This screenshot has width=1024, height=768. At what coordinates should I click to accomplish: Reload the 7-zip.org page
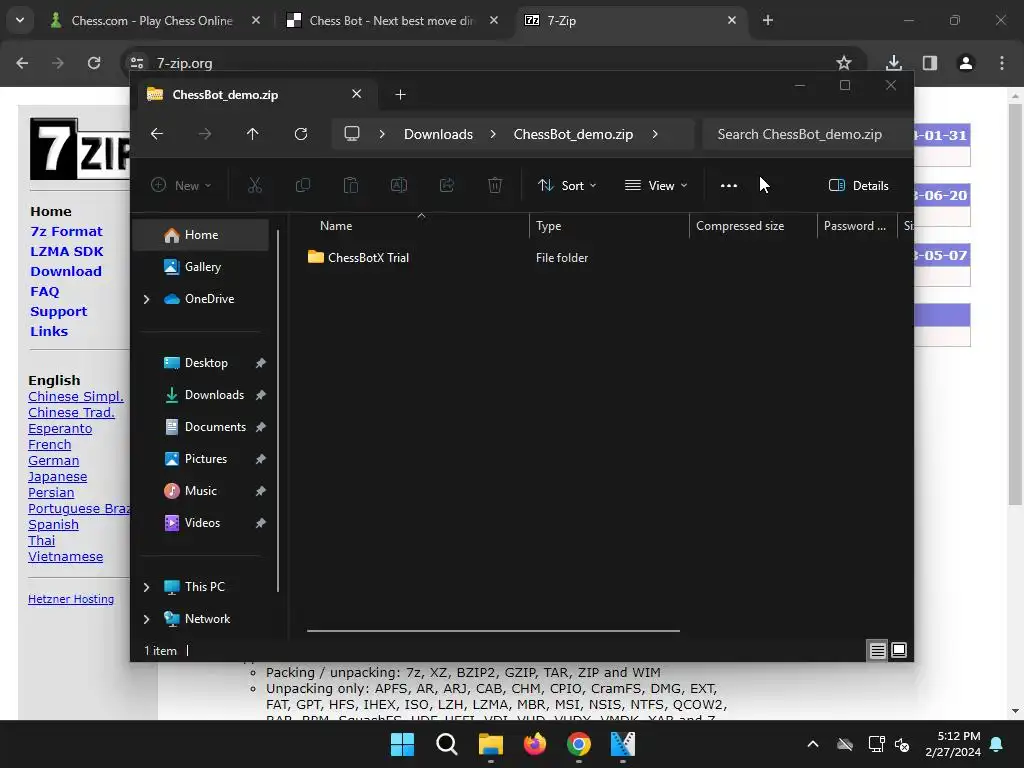pos(94,63)
